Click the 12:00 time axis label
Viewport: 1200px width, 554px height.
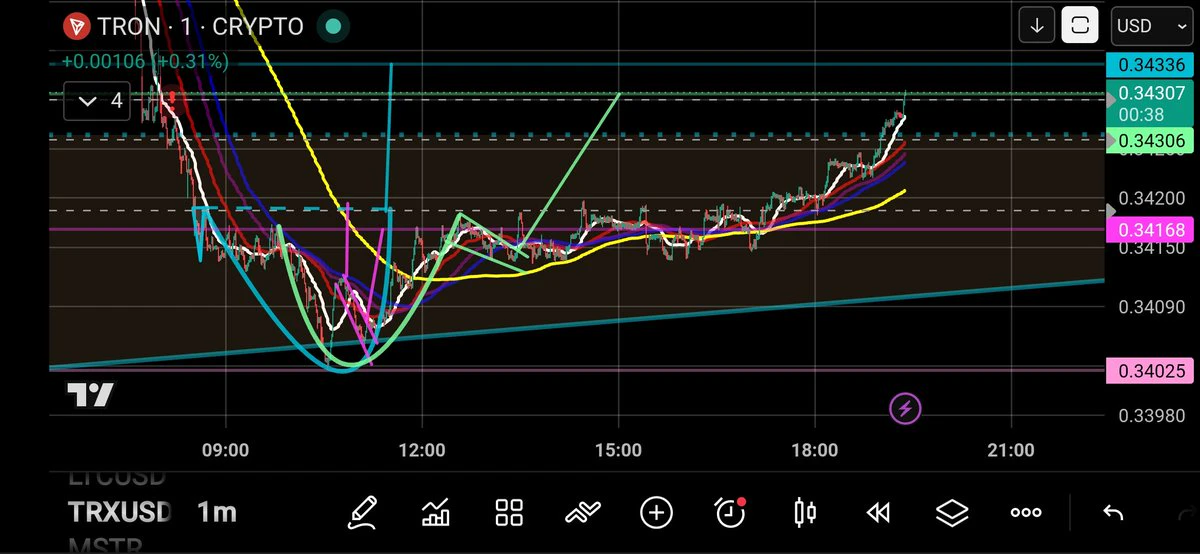point(421,451)
